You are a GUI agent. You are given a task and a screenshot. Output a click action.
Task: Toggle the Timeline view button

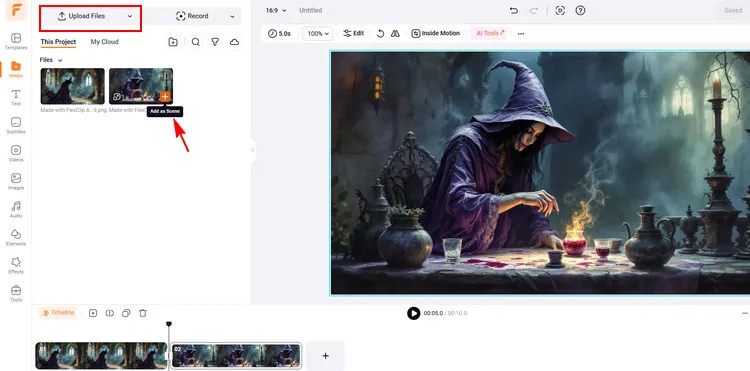pos(58,313)
